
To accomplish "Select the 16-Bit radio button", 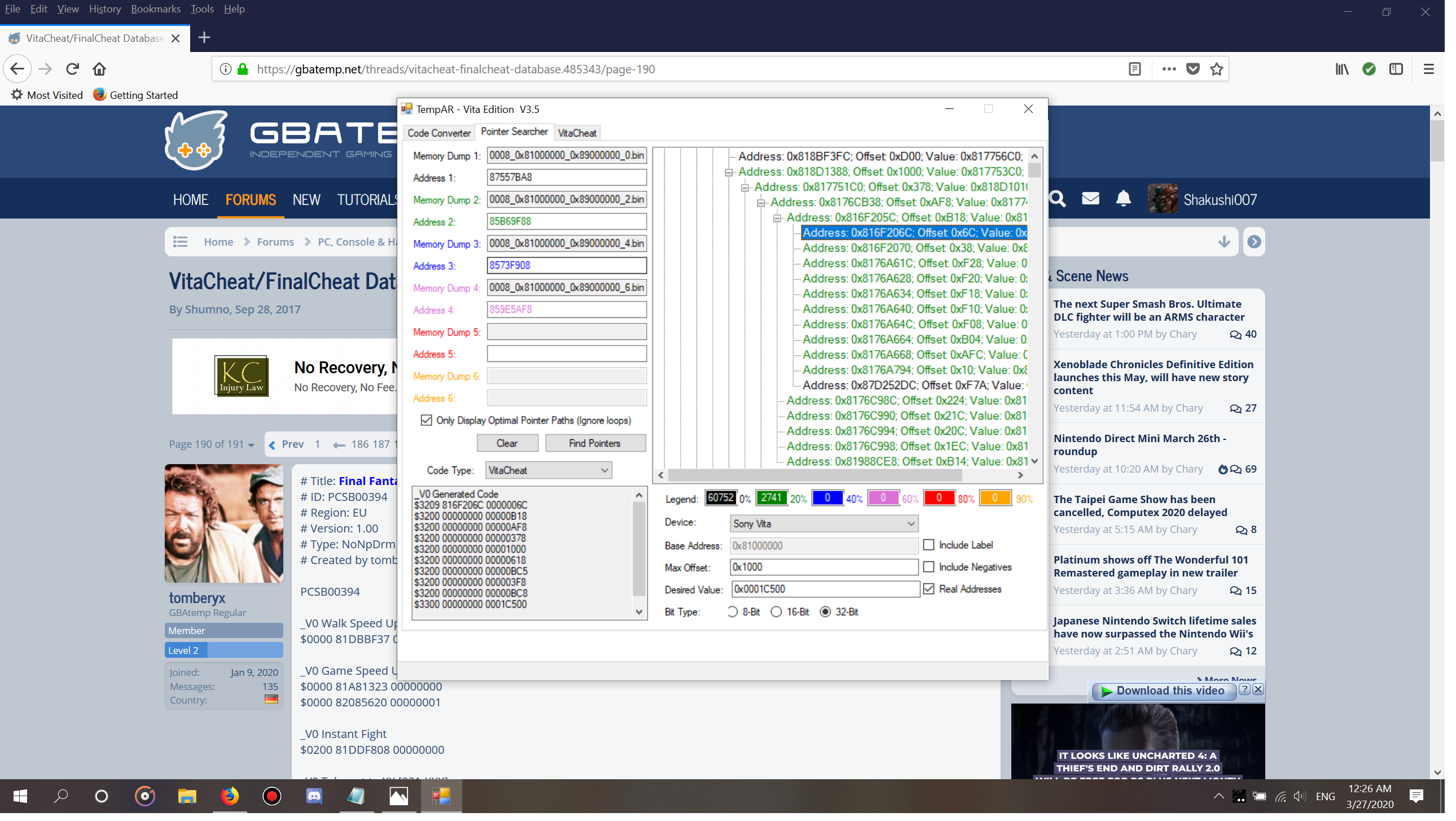I will click(777, 612).
